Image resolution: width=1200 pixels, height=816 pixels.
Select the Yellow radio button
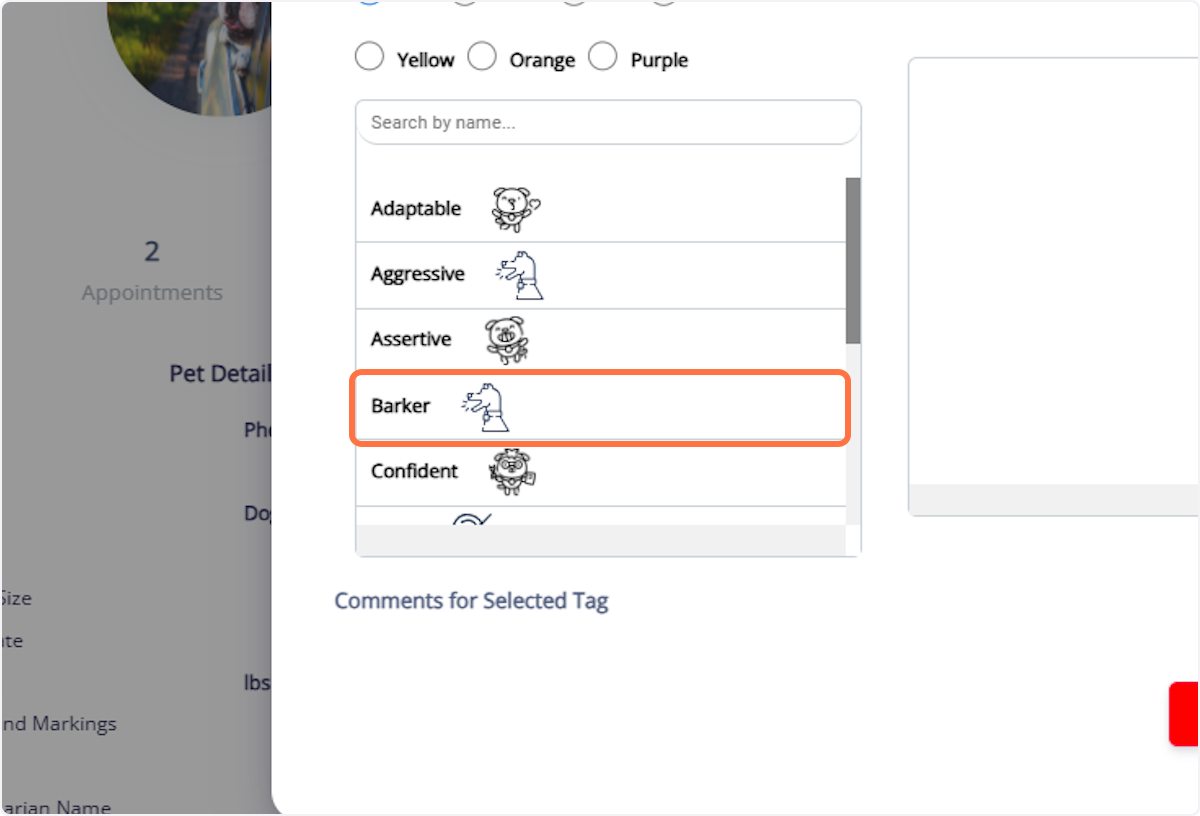(x=369, y=56)
